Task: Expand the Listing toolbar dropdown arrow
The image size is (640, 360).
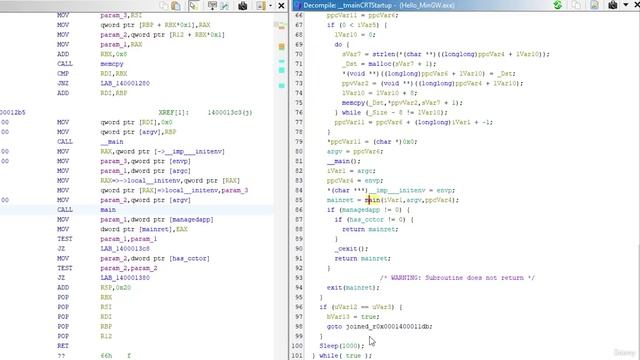Action: click(270, 5)
